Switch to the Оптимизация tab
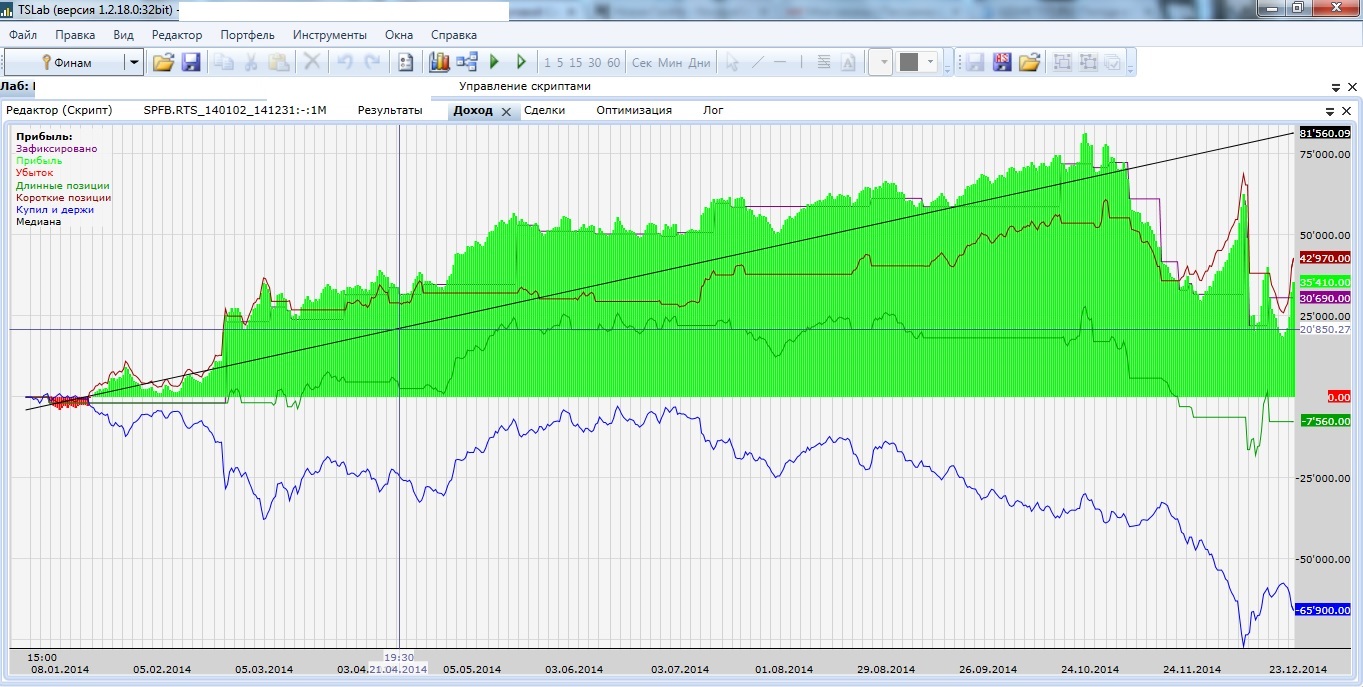 click(x=634, y=110)
